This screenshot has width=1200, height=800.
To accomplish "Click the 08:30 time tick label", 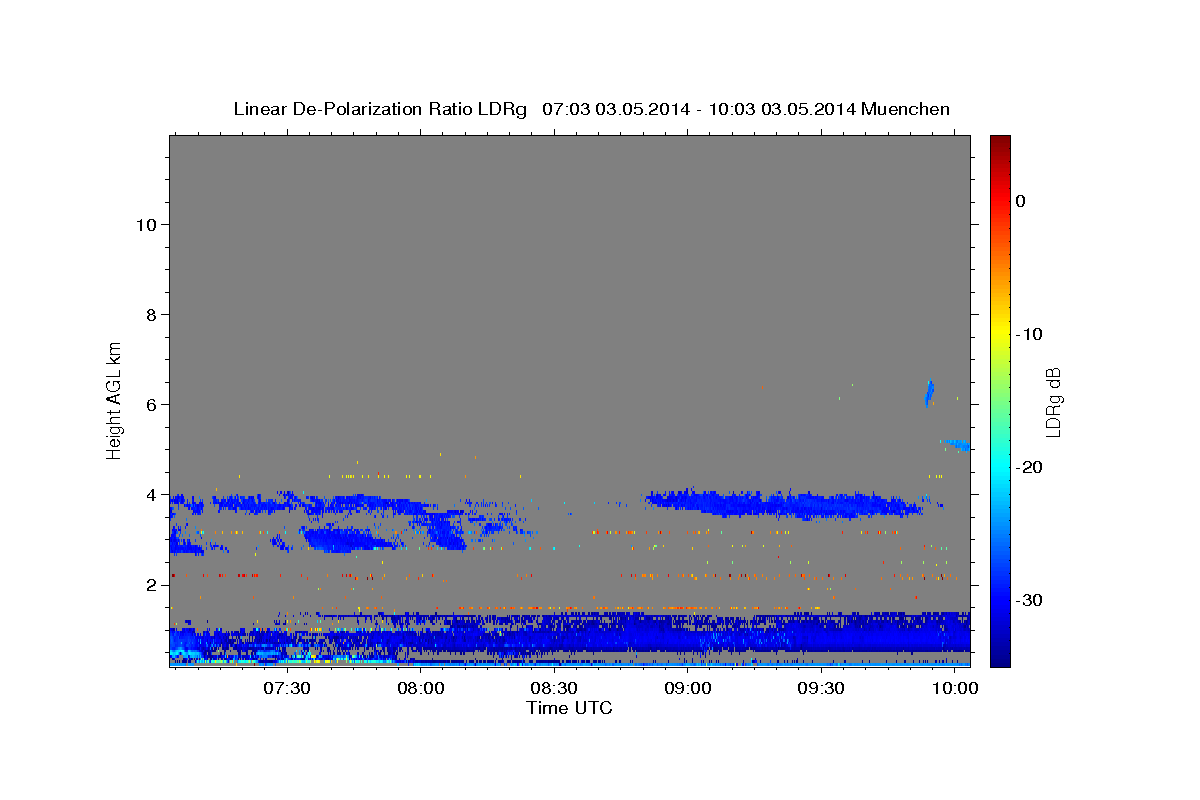I will tap(555, 689).
